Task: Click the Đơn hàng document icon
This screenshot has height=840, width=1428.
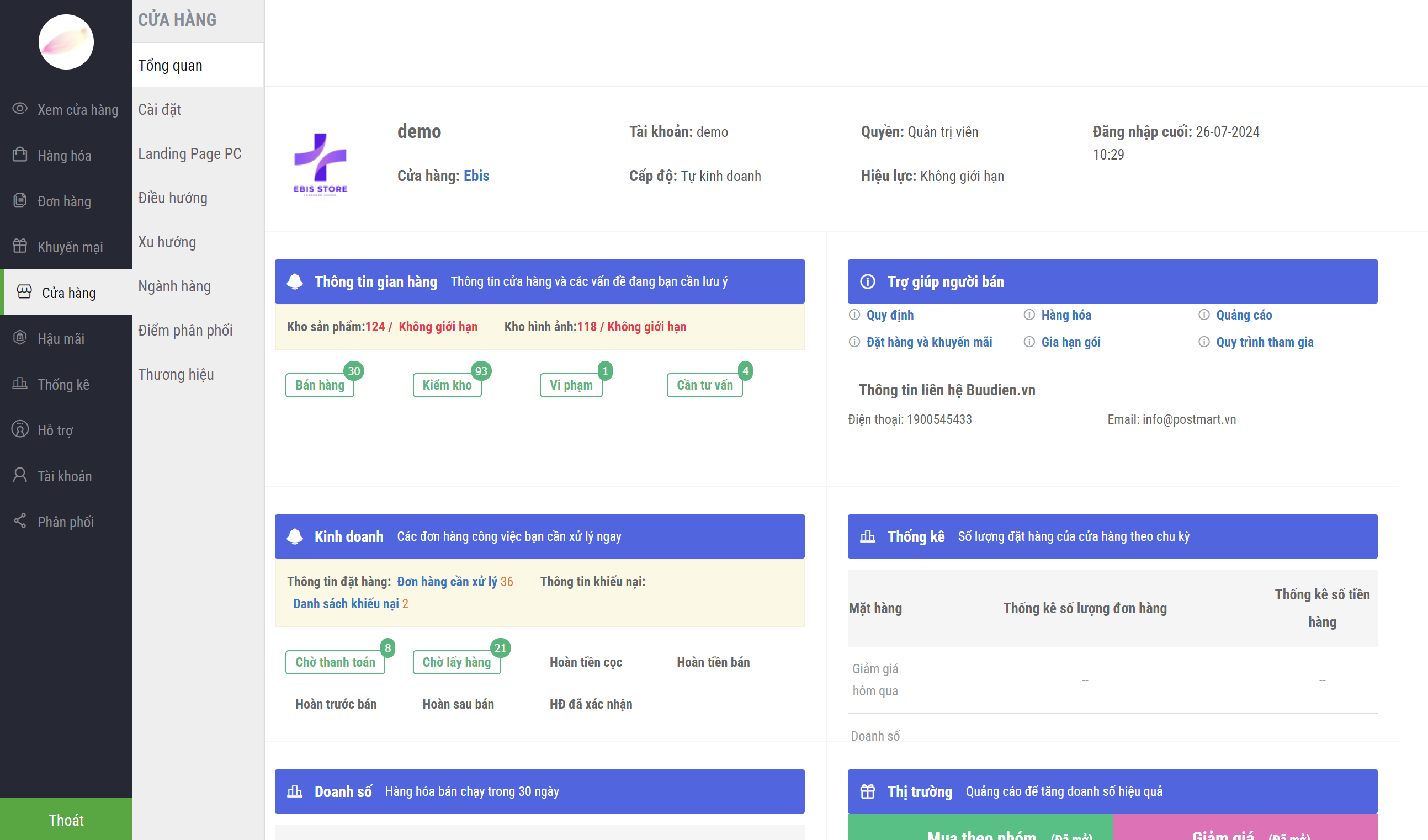Action: [x=20, y=200]
